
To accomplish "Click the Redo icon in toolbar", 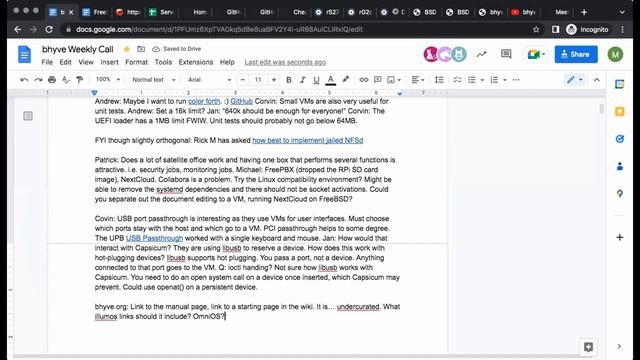I will (38, 80).
